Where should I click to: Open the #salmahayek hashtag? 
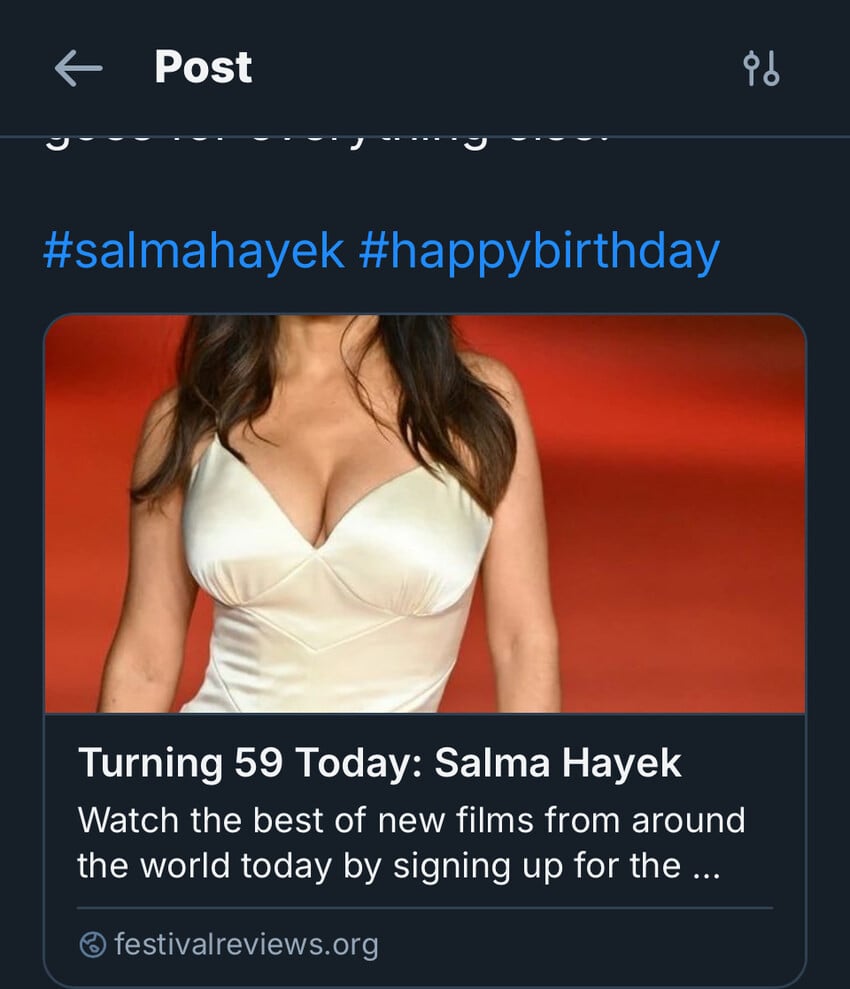point(194,251)
